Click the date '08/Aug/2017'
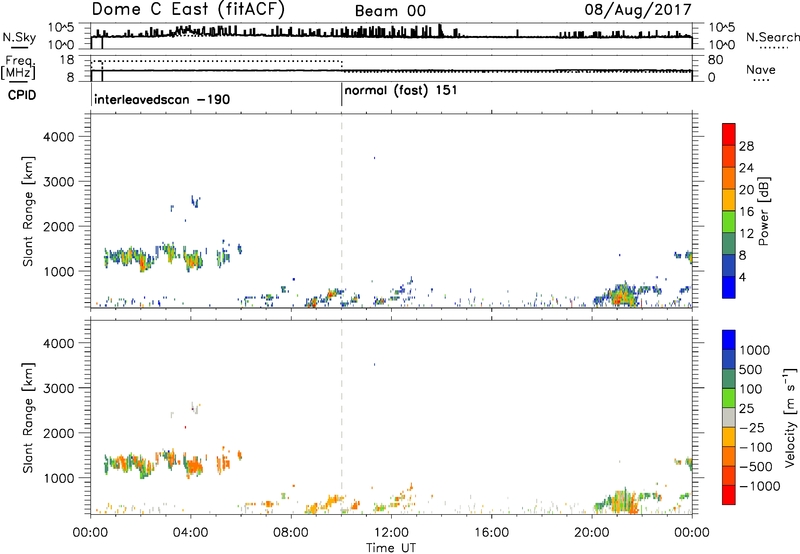800x554 pixels. point(638,10)
